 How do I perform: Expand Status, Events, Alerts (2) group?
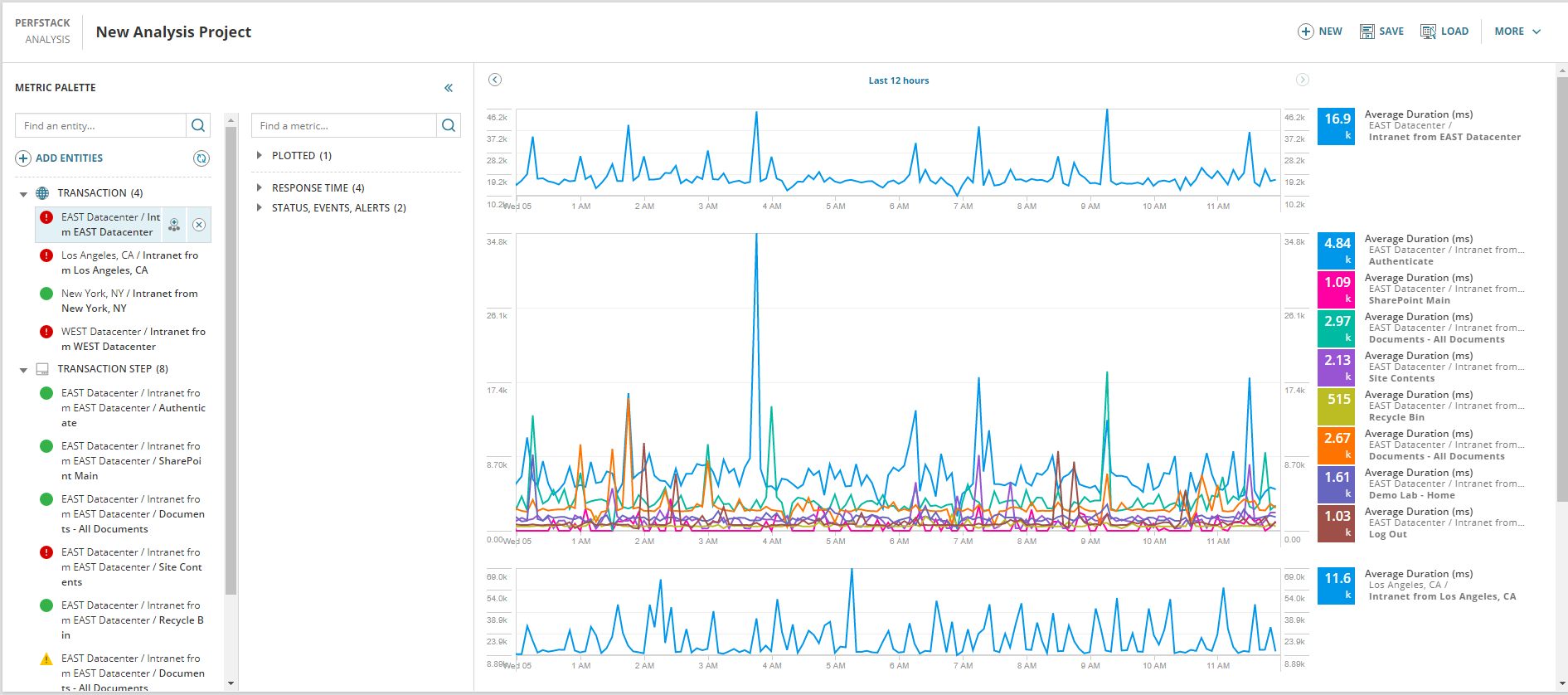point(260,207)
